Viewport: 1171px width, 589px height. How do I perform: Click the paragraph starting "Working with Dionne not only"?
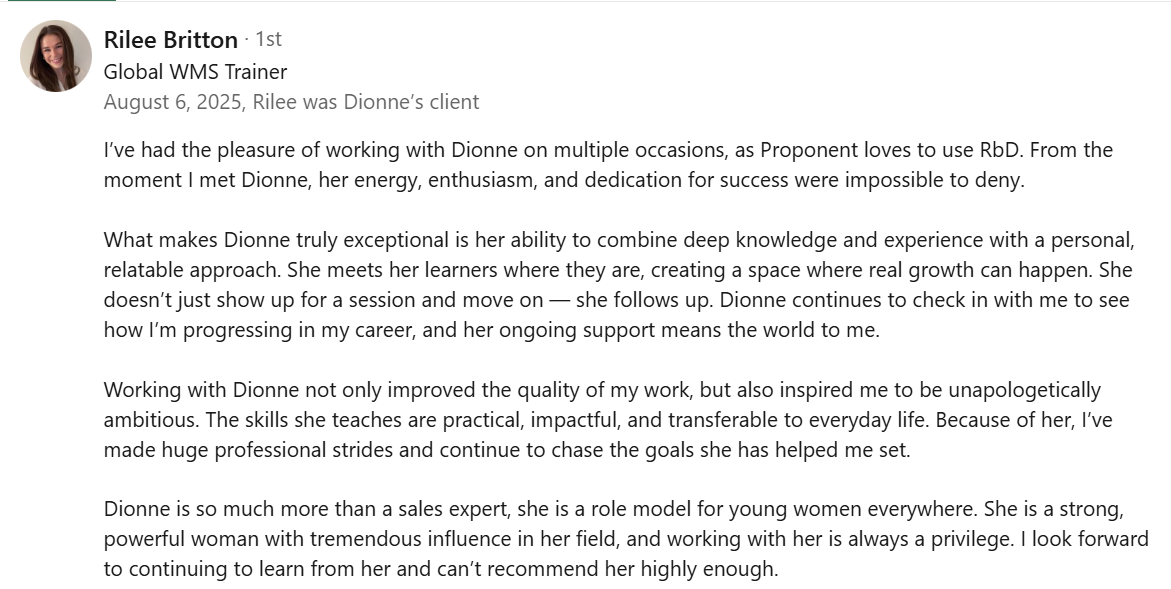tap(608, 420)
